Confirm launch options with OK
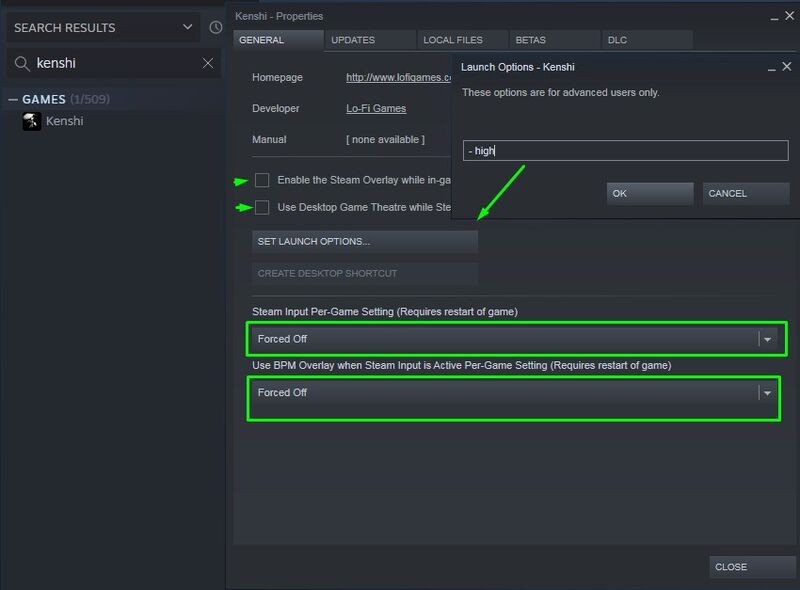 coord(650,193)
